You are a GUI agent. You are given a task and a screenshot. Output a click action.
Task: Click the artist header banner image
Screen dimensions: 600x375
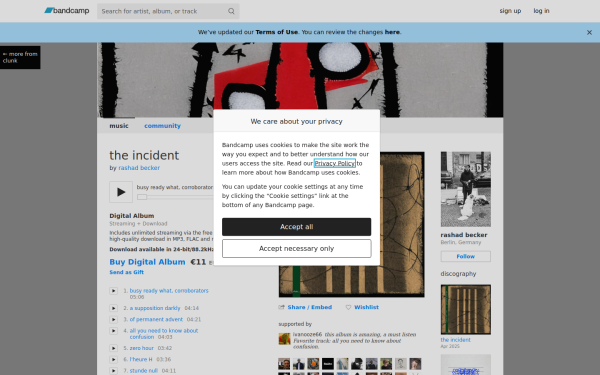point(300,80)
